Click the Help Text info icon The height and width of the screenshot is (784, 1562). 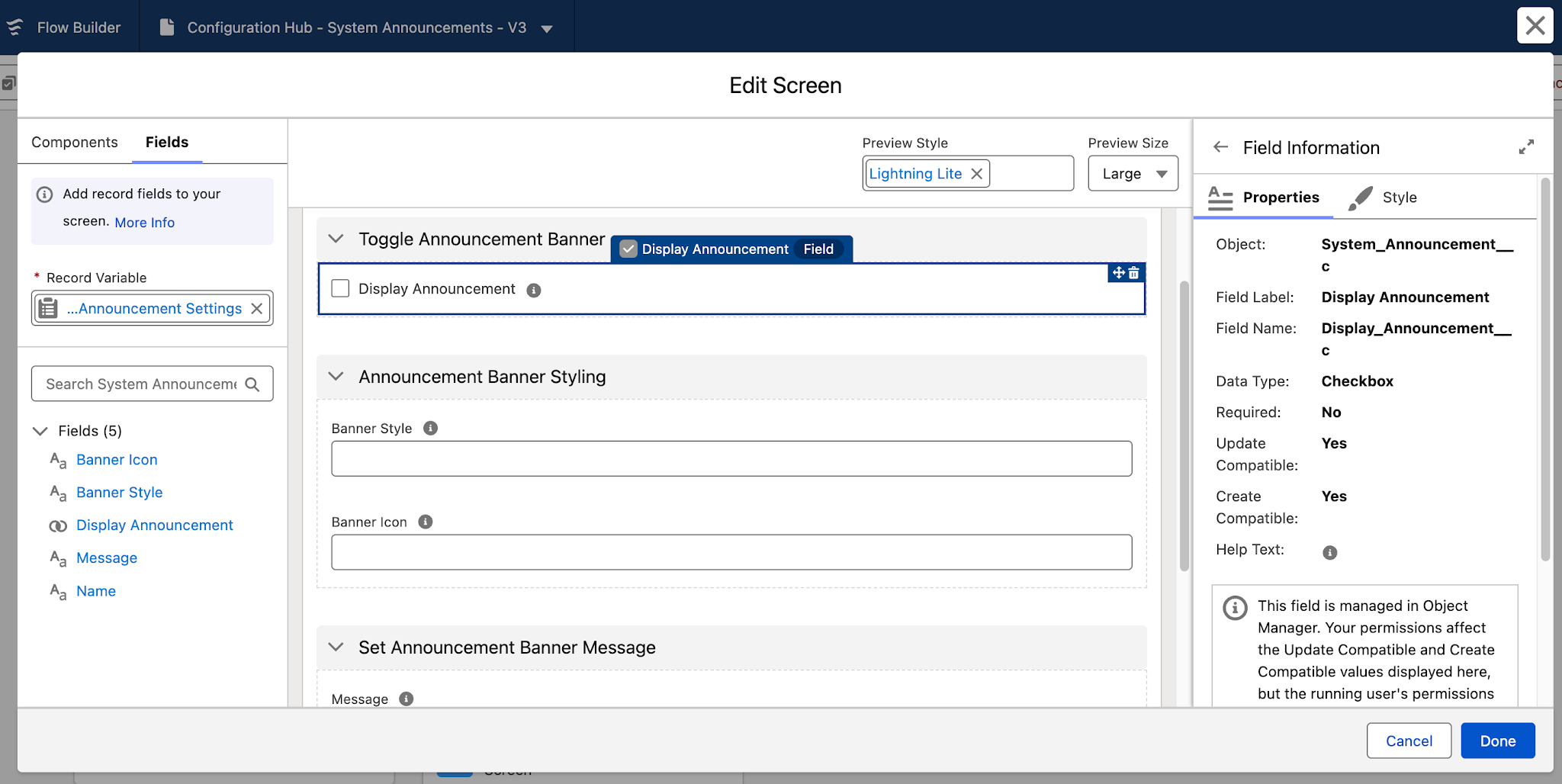(x=1330, y=551)
